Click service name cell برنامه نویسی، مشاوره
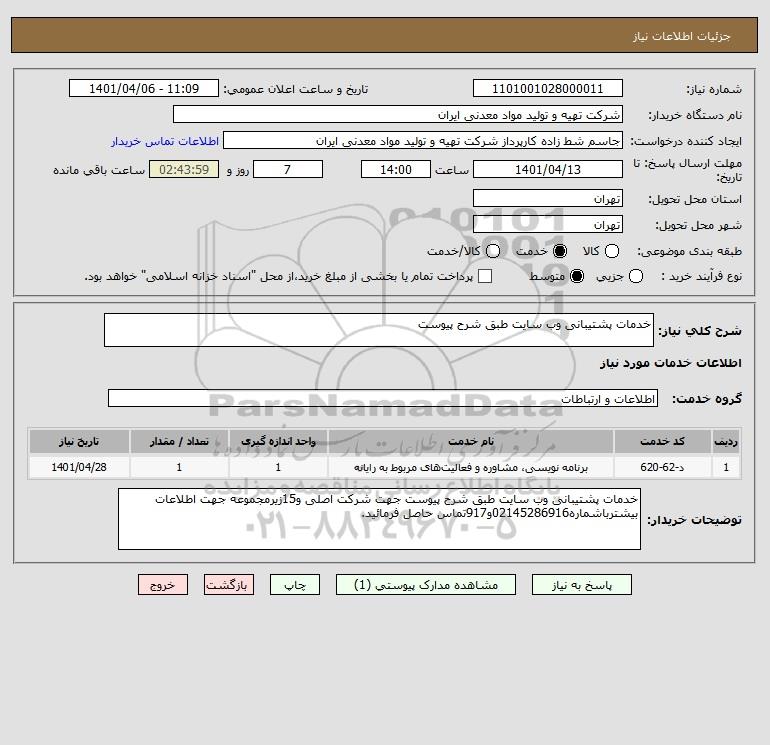Screen dimensions: 770x745 click(470, 468)
